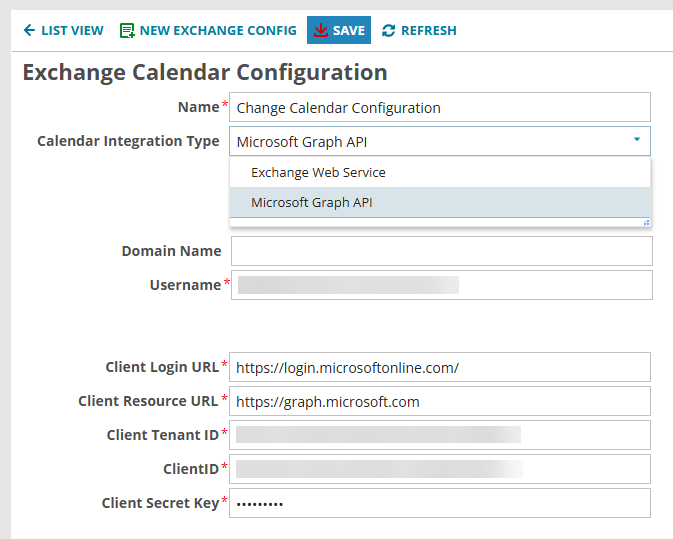
Task: Click the circular arrows Refresh icon
Action: point(388,31)
